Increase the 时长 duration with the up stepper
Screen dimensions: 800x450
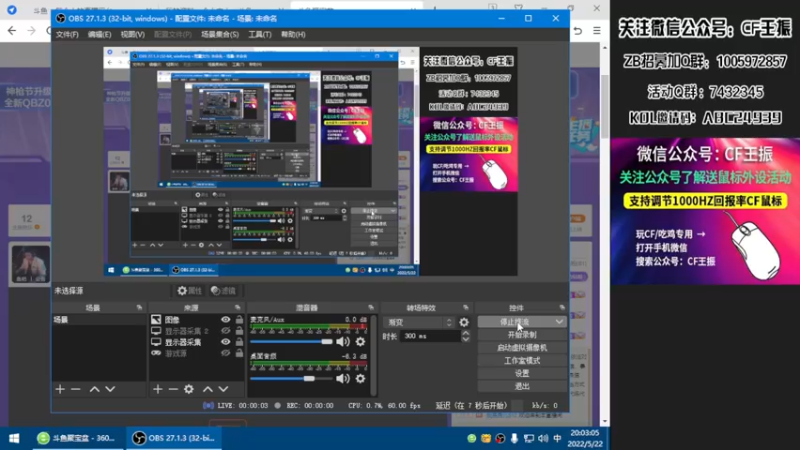[x=465, y=333]
